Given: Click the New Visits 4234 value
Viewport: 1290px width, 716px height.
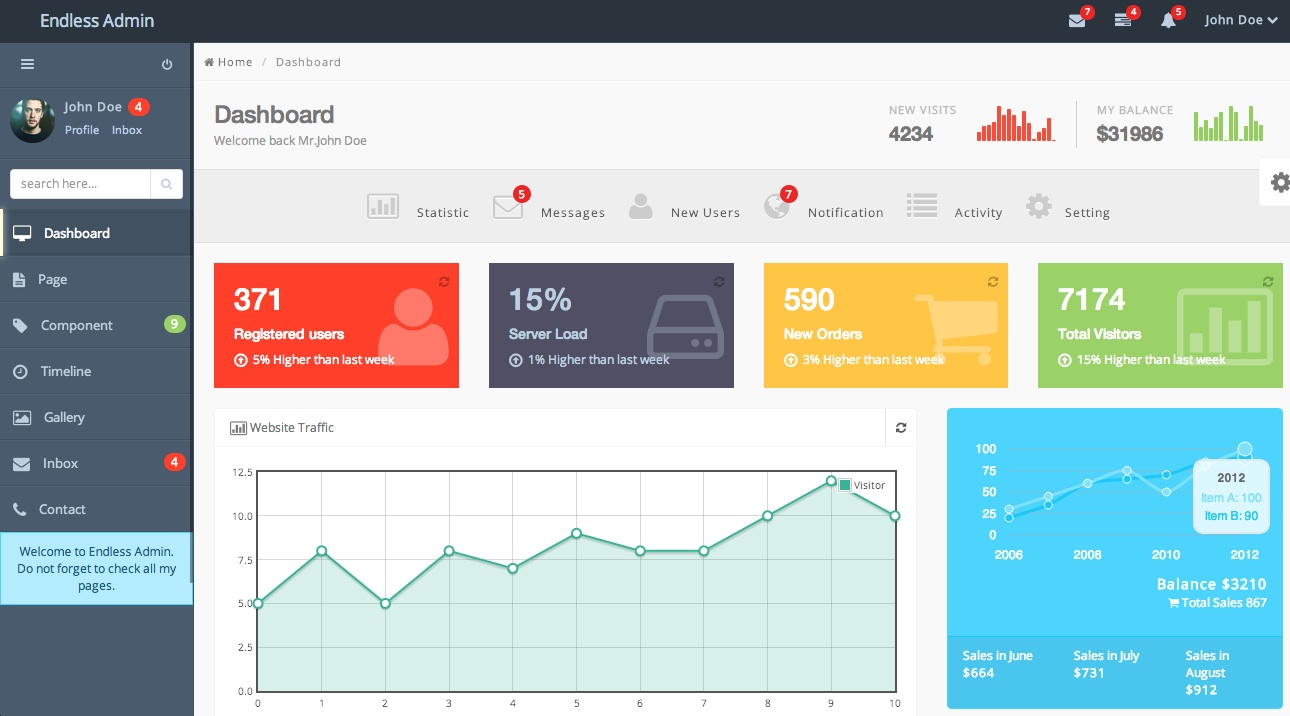Looking at the screenshot, I should pos(911,134).
